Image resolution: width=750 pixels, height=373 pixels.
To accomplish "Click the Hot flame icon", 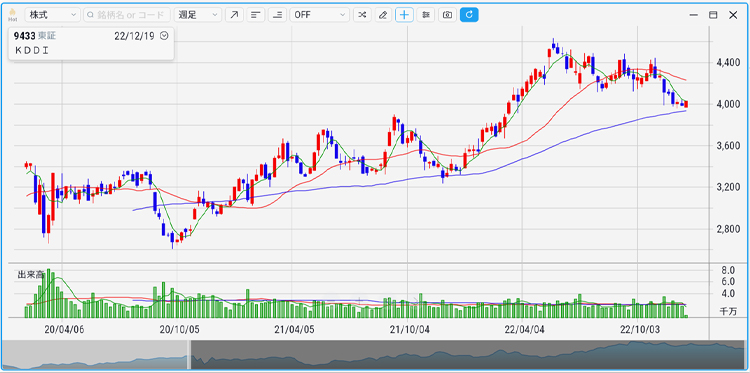I will 12,15.
